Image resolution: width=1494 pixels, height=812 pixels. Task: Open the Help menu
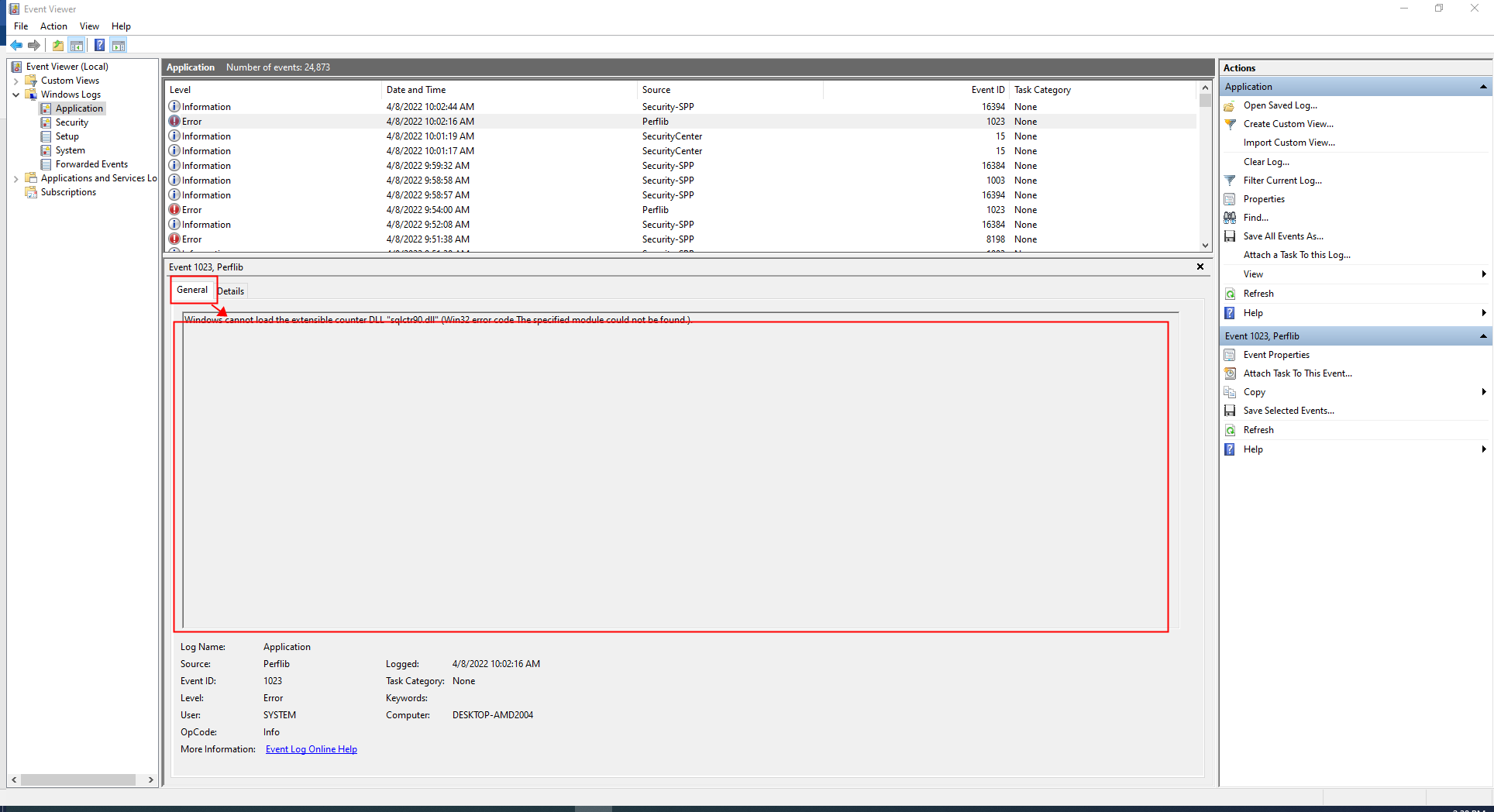(x=121, y=26)
